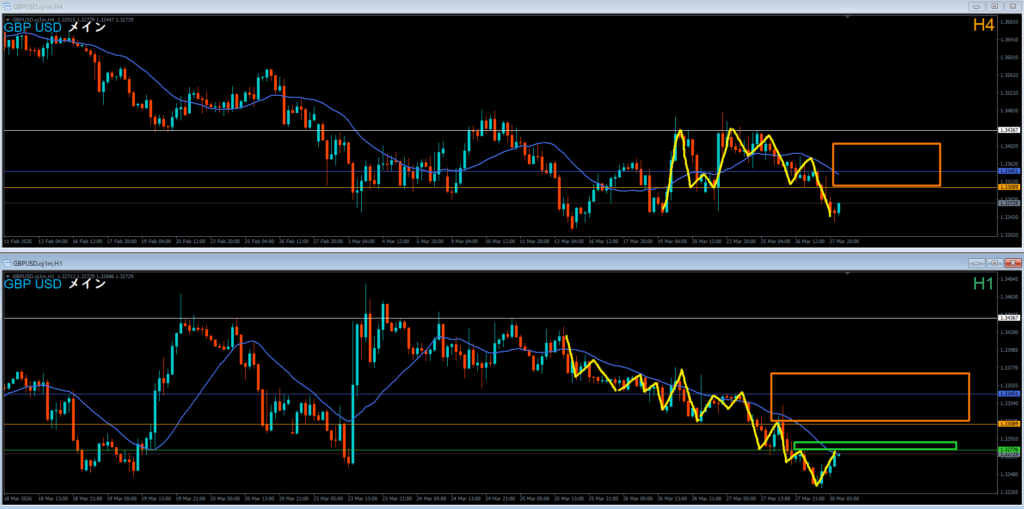Click the 27 Mar 20:00 date on the H4 time axis
1024x509 pixels.
pyautogui.click(x=844, y=241)
